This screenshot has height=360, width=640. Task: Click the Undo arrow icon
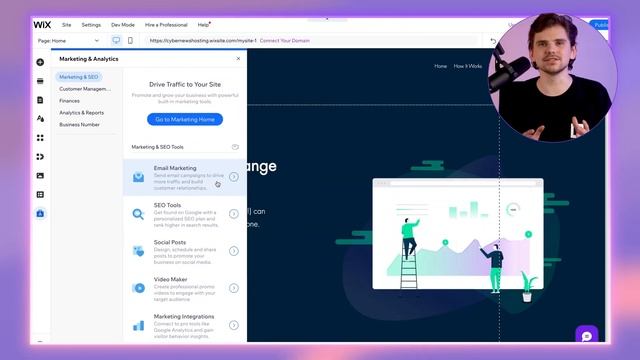493,41
